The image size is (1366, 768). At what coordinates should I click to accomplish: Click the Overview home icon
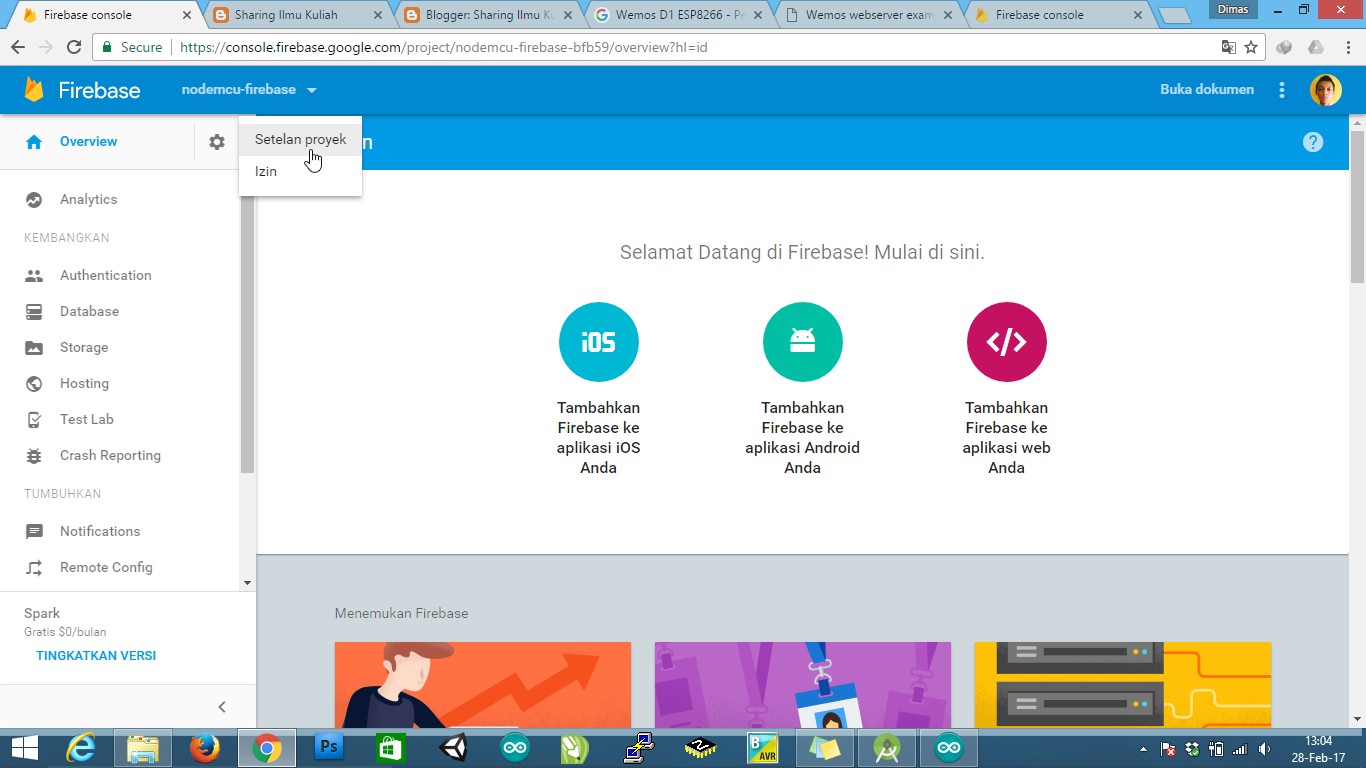(34, 142)
